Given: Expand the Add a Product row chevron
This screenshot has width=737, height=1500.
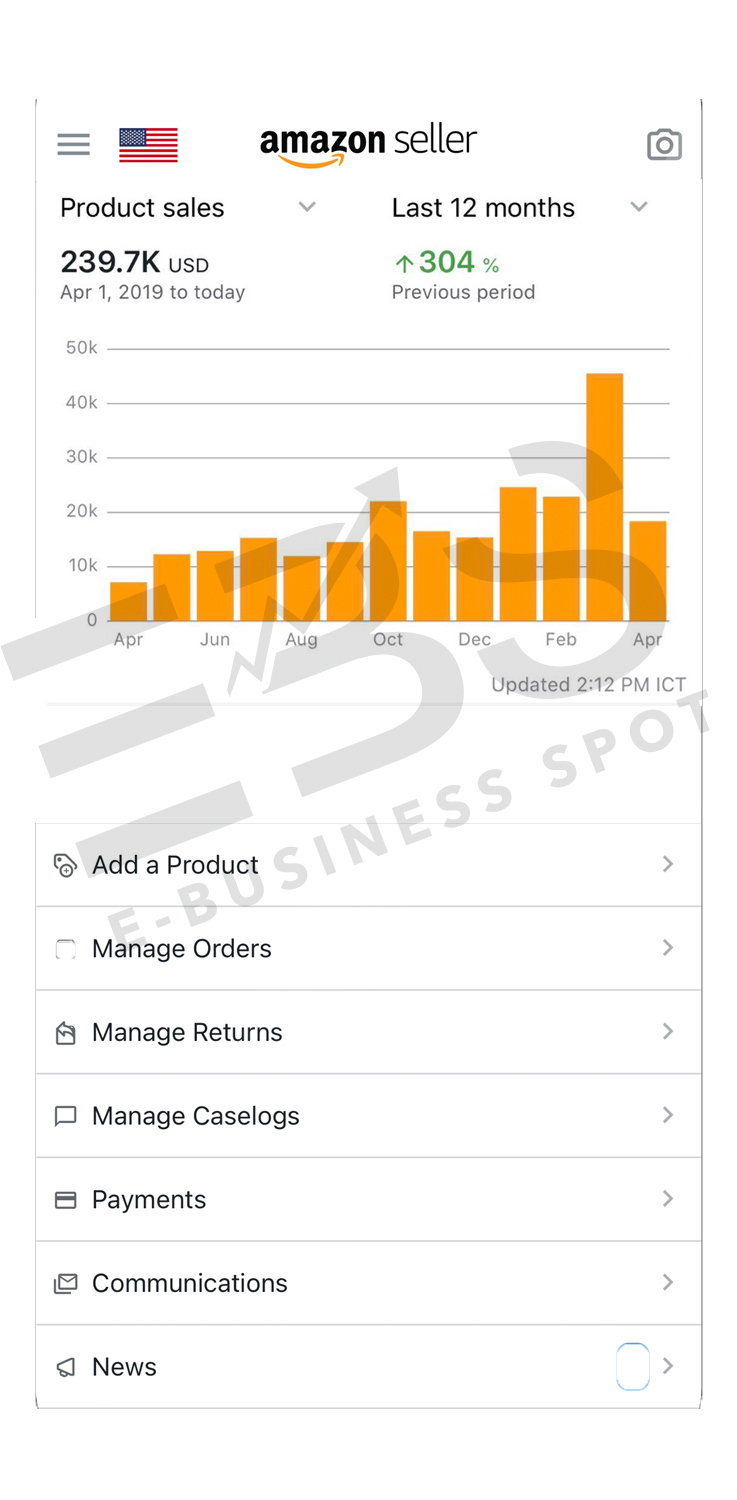Looking at the screenshot, I should click(667, 864).
